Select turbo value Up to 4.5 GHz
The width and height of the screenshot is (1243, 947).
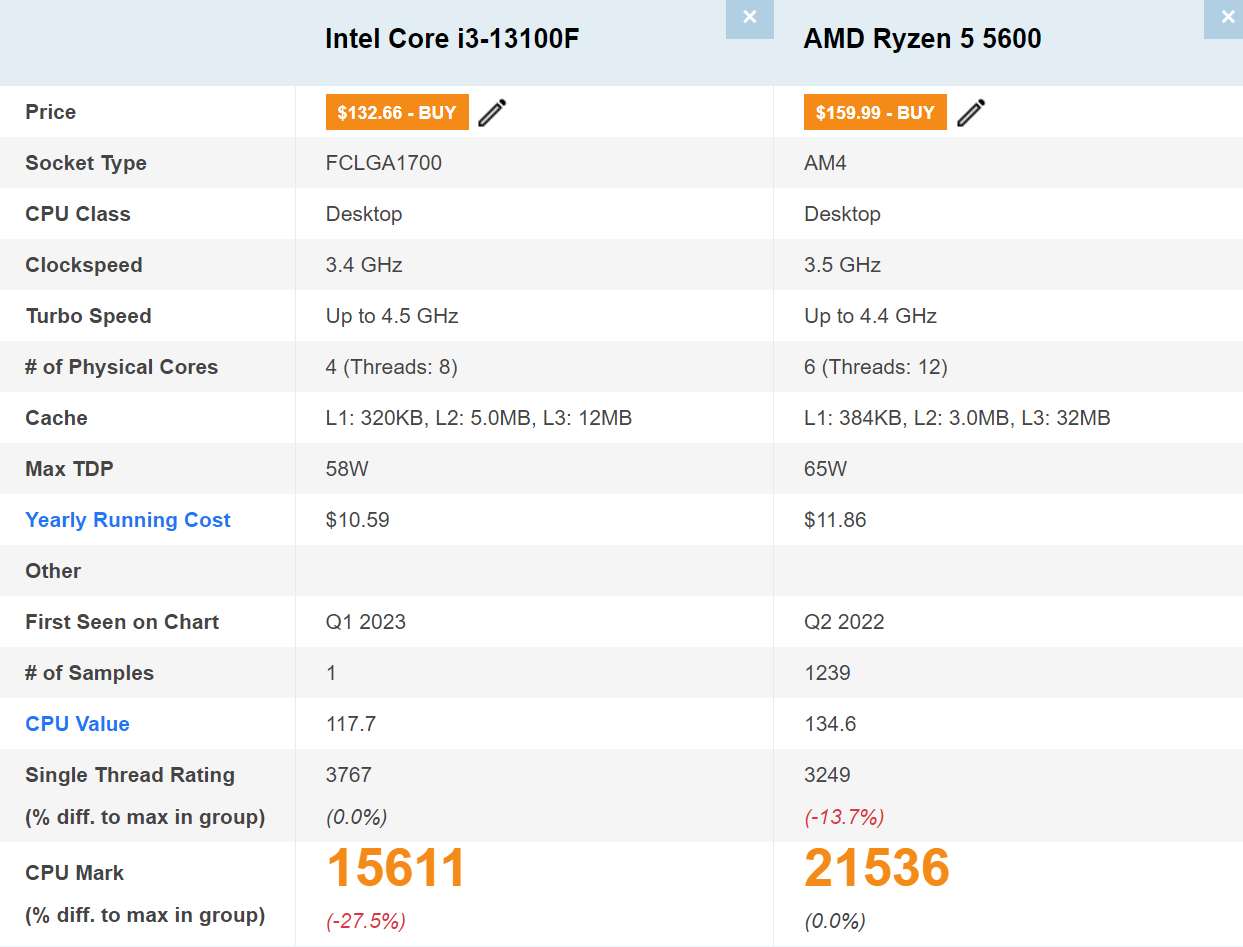pyautogui.click(x=392, y=316)
